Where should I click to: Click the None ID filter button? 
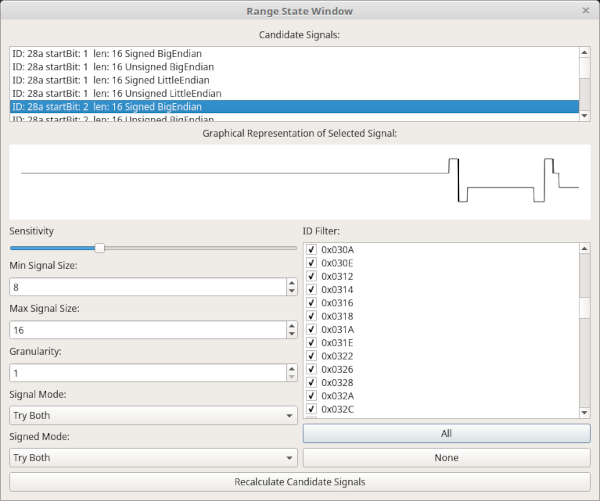point(447,458)
